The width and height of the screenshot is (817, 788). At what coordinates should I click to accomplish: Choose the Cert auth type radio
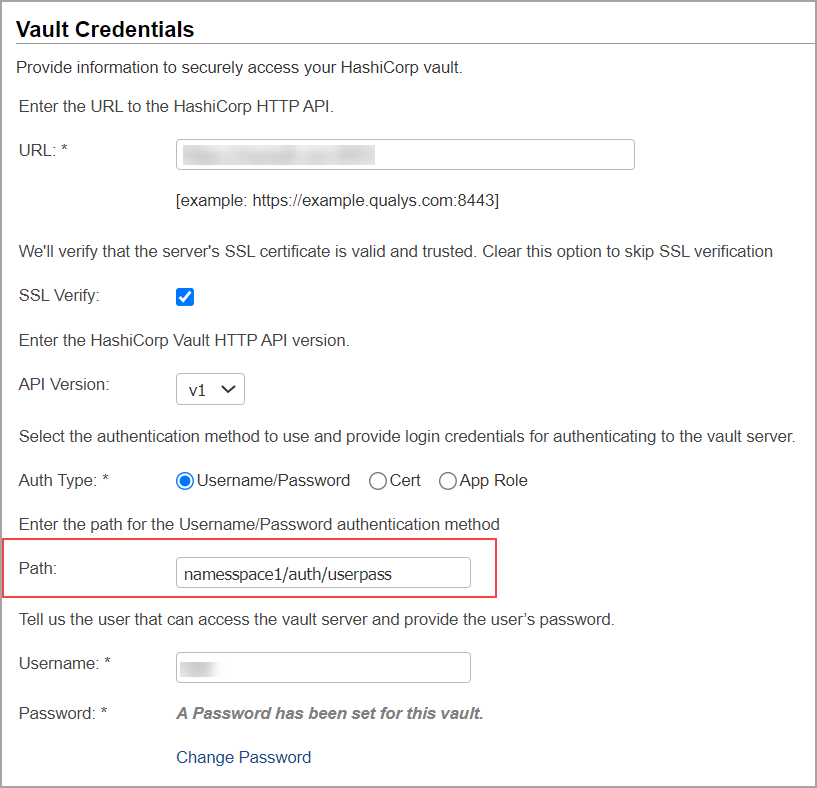(378, 481)
